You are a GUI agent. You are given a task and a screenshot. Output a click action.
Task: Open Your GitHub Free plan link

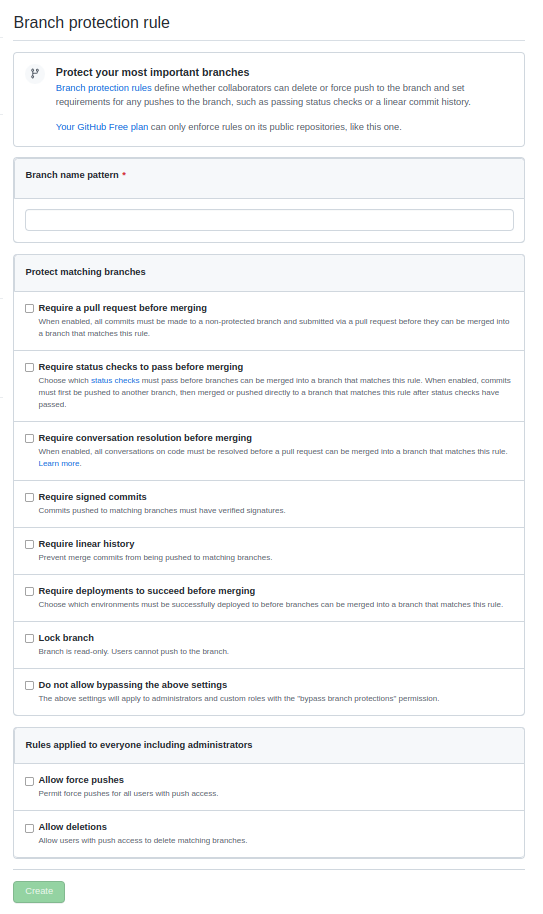(102, 127)
